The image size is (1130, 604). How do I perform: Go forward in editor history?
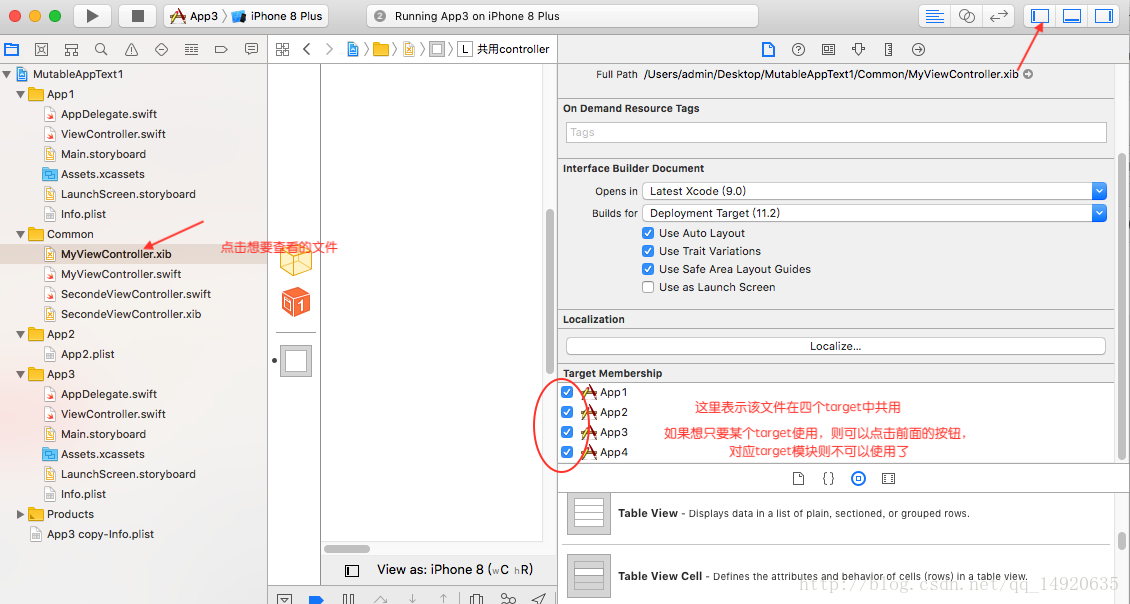[x=329, y=49]
